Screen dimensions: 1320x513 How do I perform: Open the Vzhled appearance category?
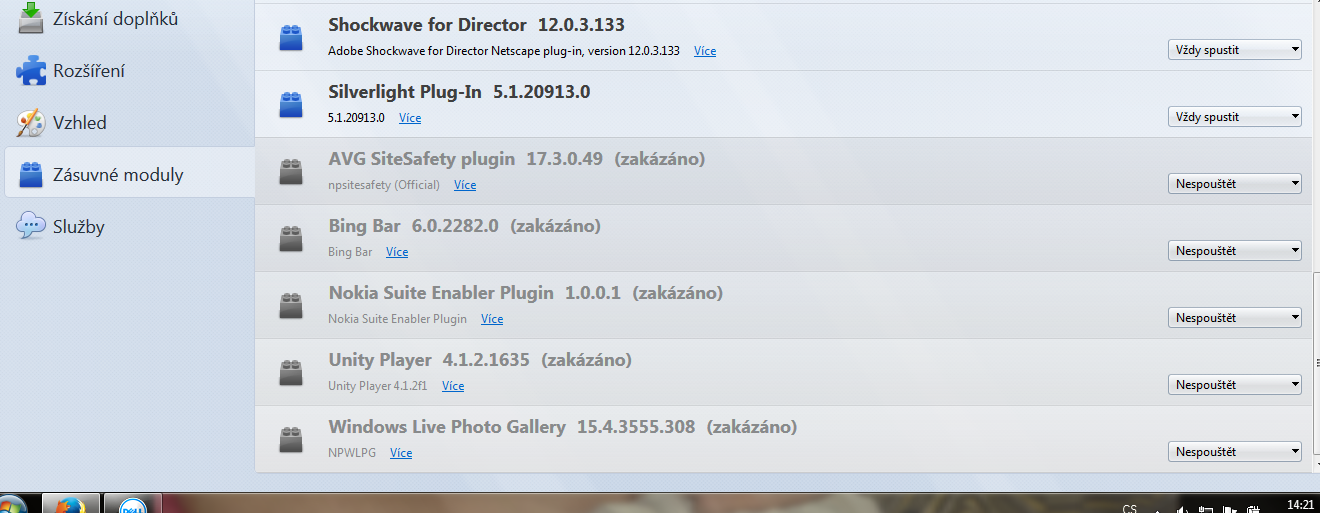click(x=79, y=123)
